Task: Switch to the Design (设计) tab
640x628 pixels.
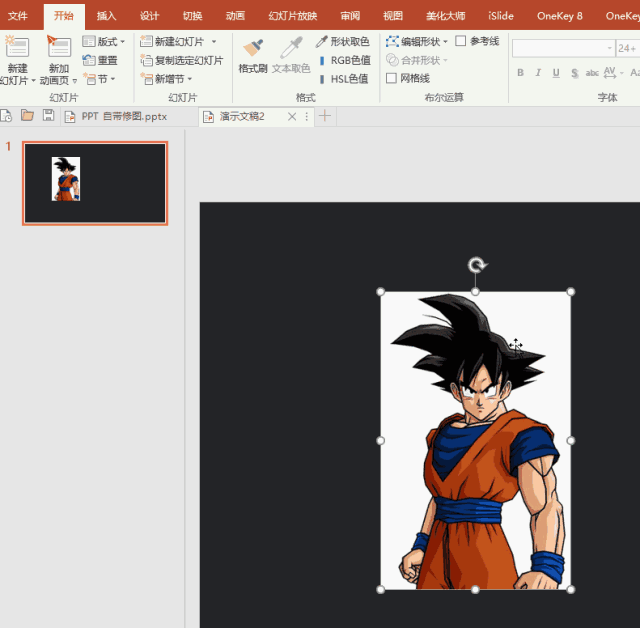Action: pyautogui.click(x=149, y=16)
